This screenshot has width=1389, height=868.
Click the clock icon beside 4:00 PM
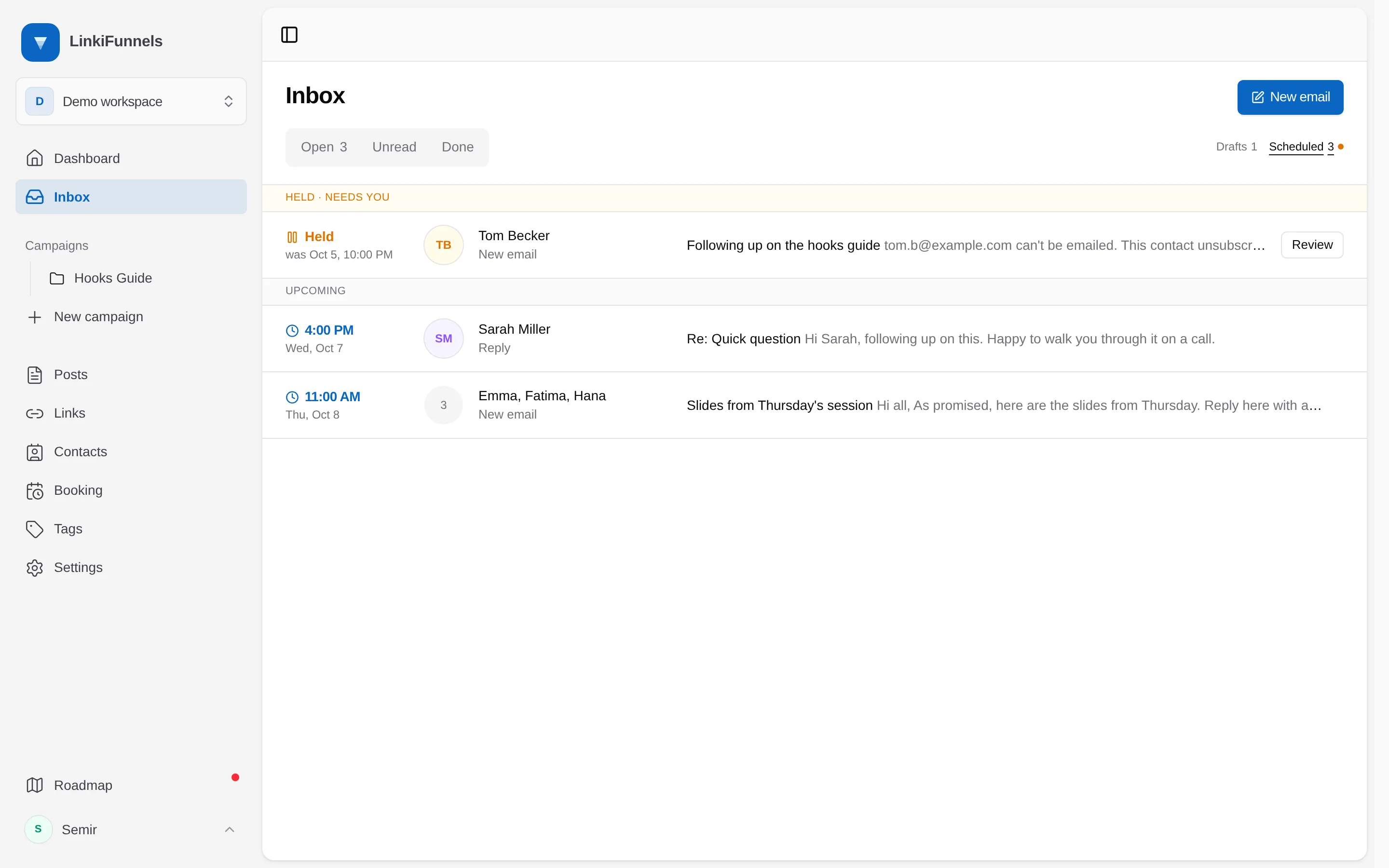coord(292,331)
